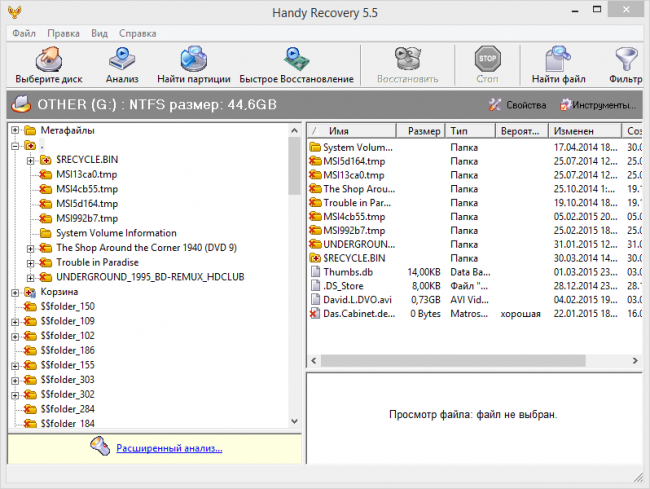Open the Инструменты tools menu
650x489 pixels.
pos(597,105)
